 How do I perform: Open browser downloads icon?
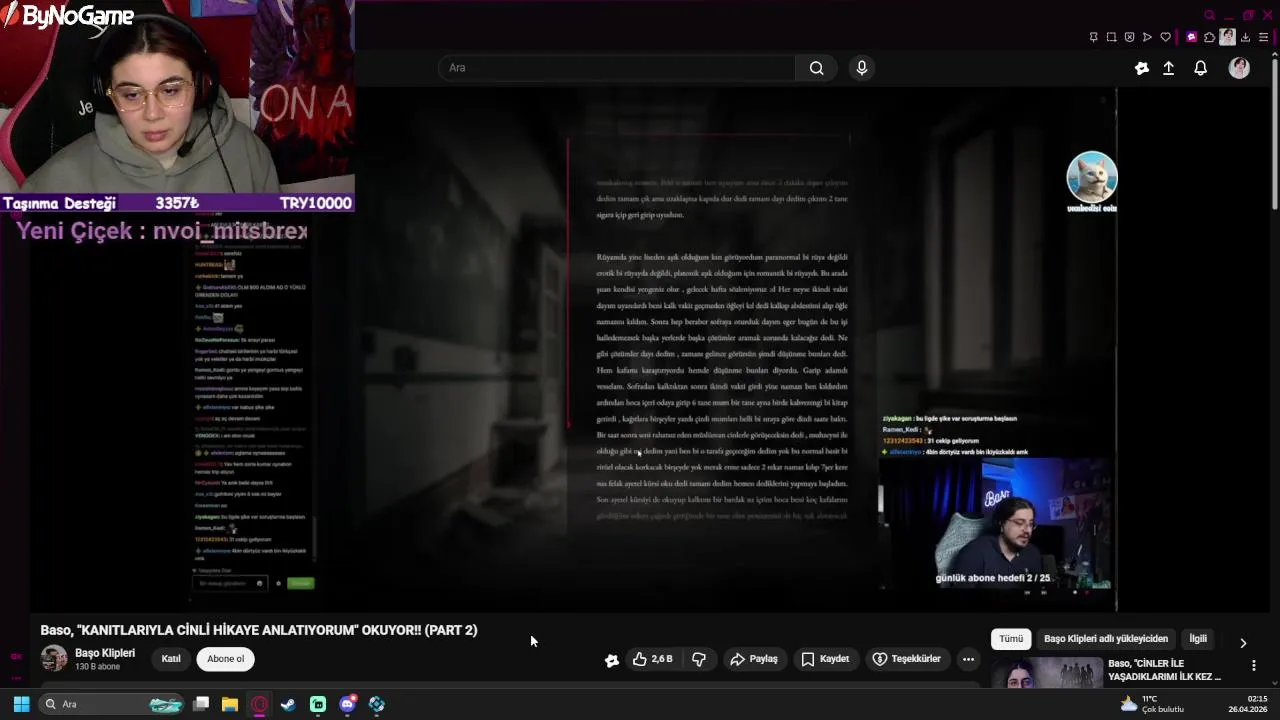1245,37
